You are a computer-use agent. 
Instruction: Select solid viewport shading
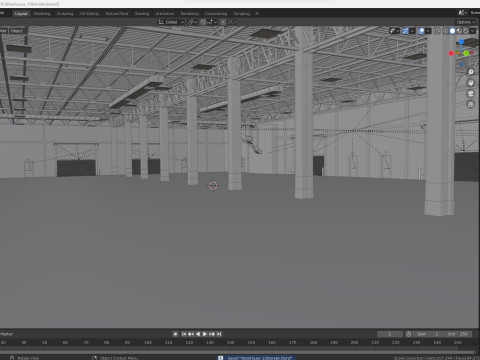452,31
